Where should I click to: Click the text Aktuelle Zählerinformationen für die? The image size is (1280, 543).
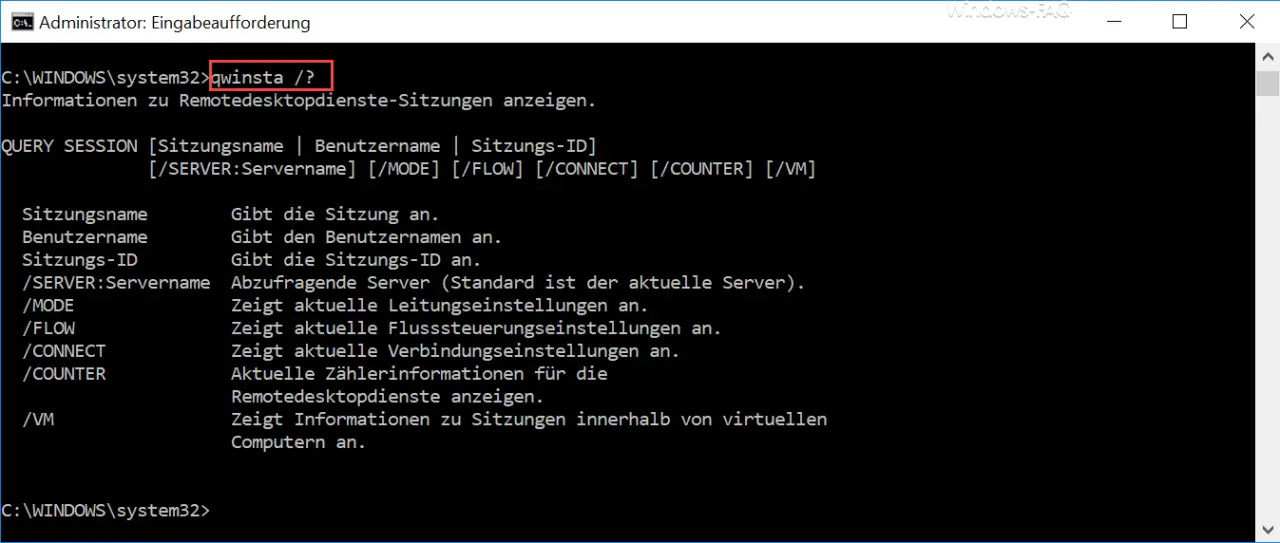(419, 374)
